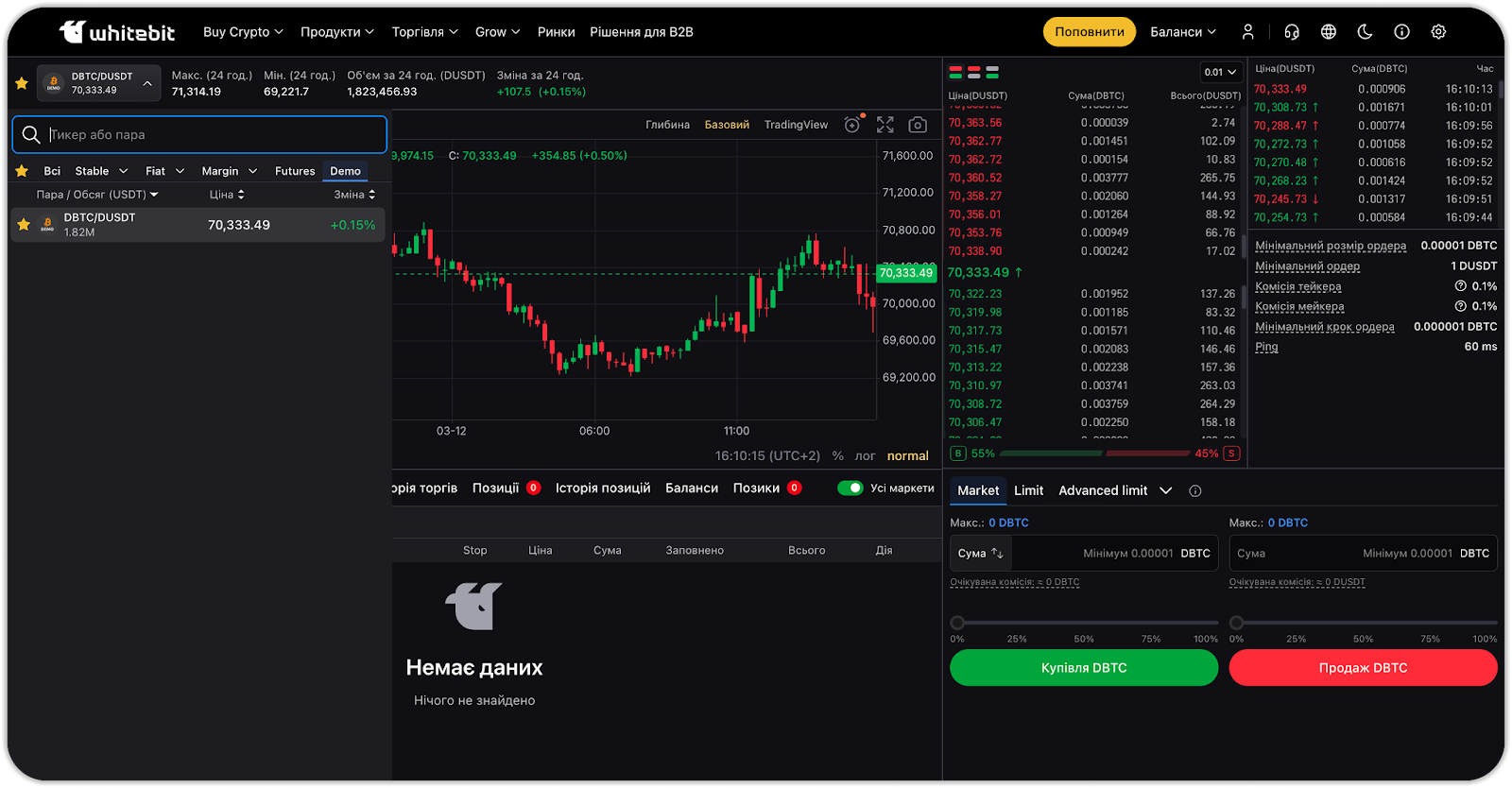
Task: Switch to dark mode moon icon
Action: tap(1365, 32)
